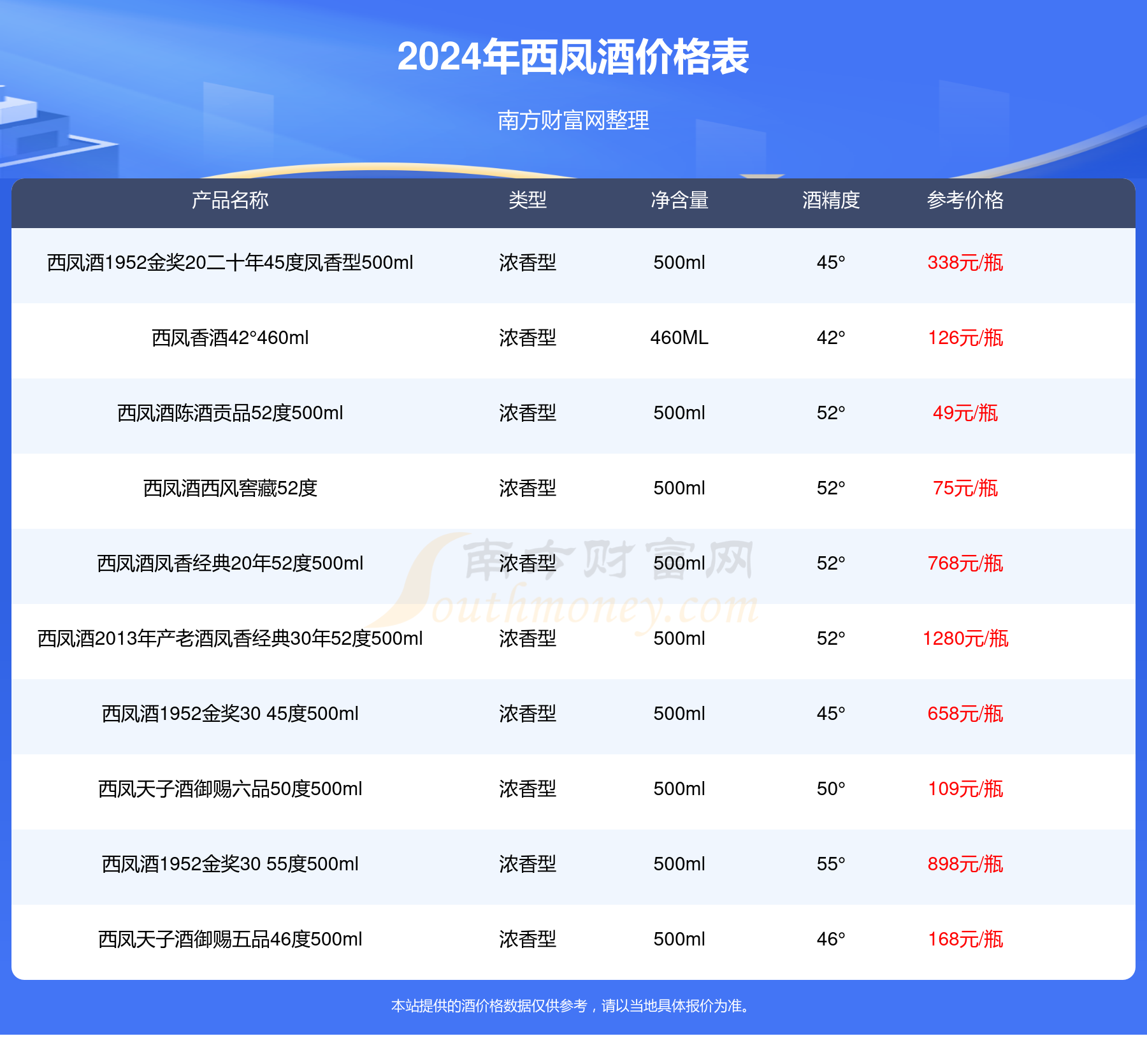1147x1064 pixels.
Task: Click the 酒精度 column header
Action: (831, 200)
